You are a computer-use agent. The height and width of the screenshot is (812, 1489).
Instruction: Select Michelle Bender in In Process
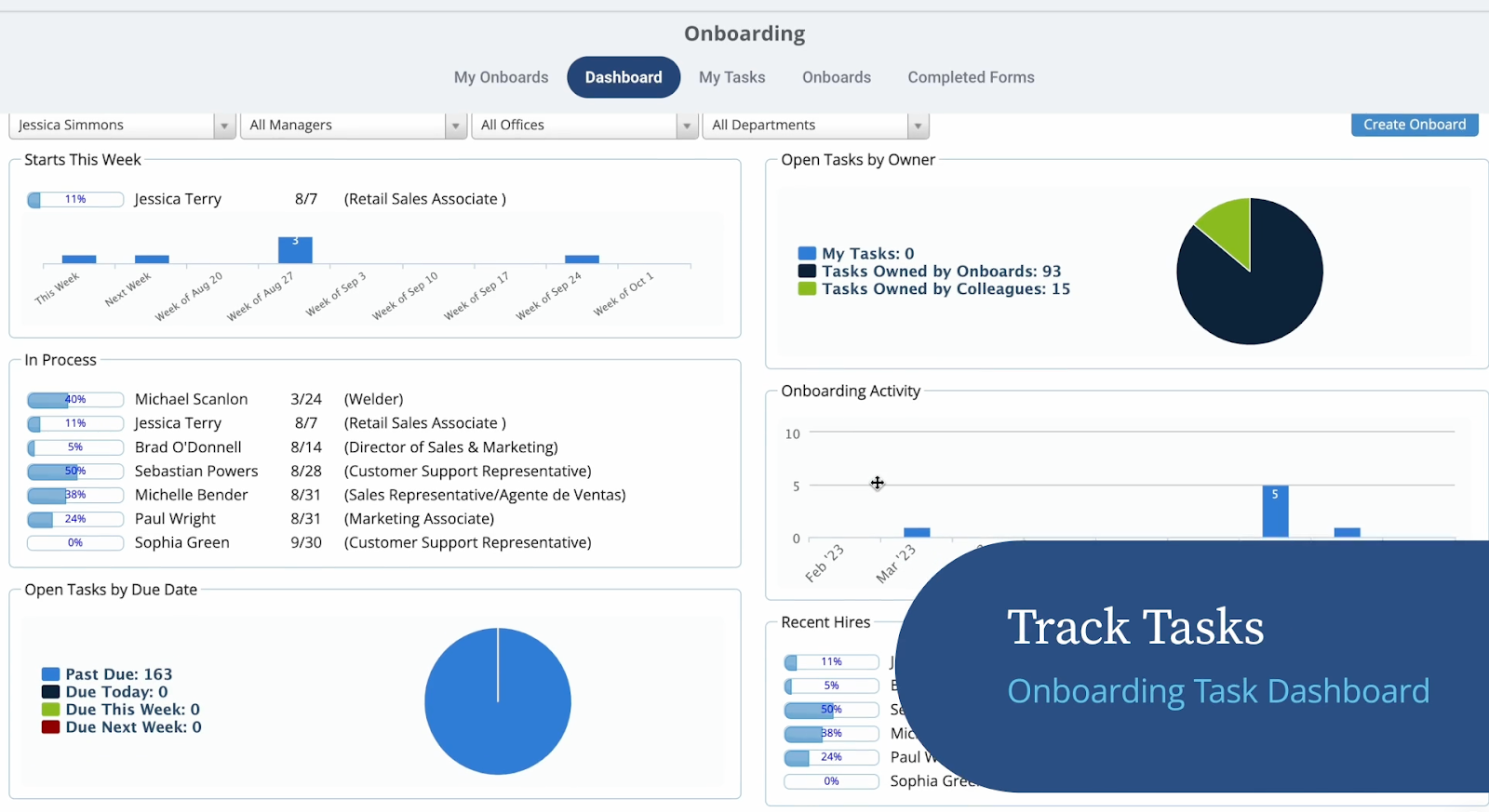tap(191, 495)
